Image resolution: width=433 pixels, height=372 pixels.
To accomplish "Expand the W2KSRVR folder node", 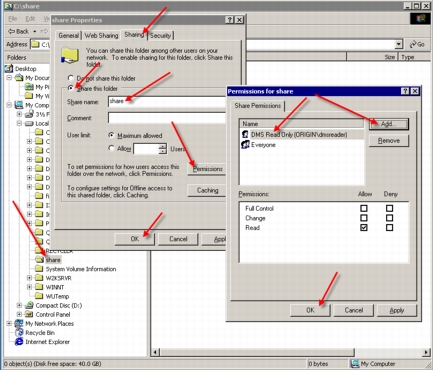I will click(29, 278).
